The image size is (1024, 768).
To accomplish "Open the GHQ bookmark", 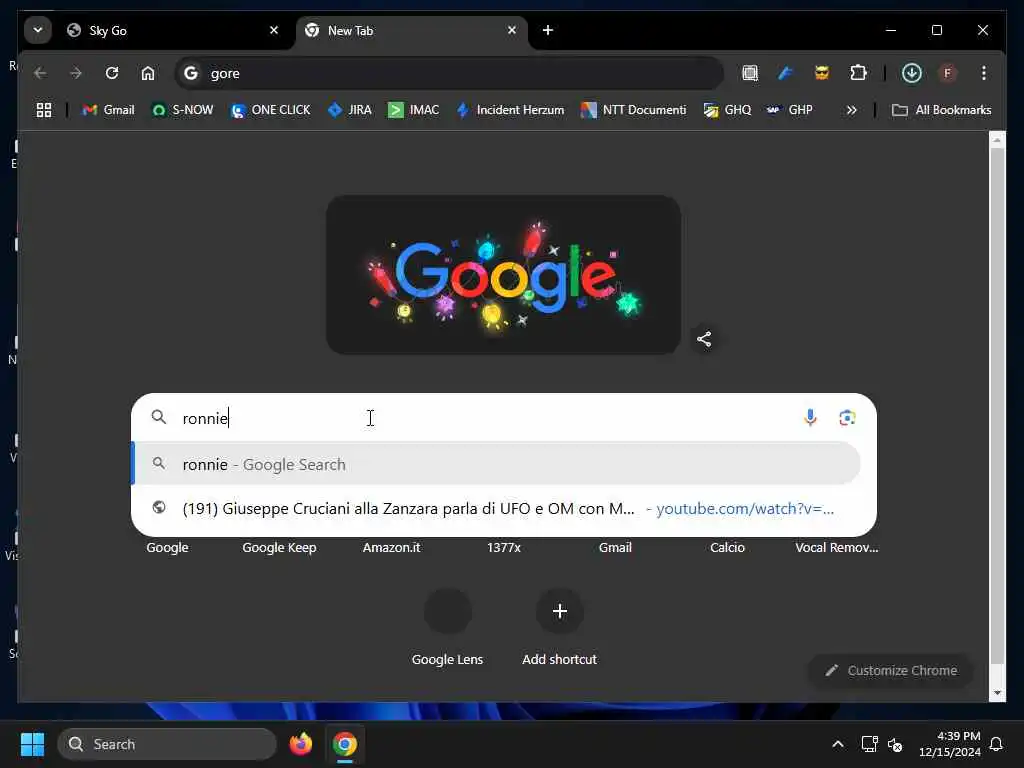I will pyautogui.click(x=728, y=110).
